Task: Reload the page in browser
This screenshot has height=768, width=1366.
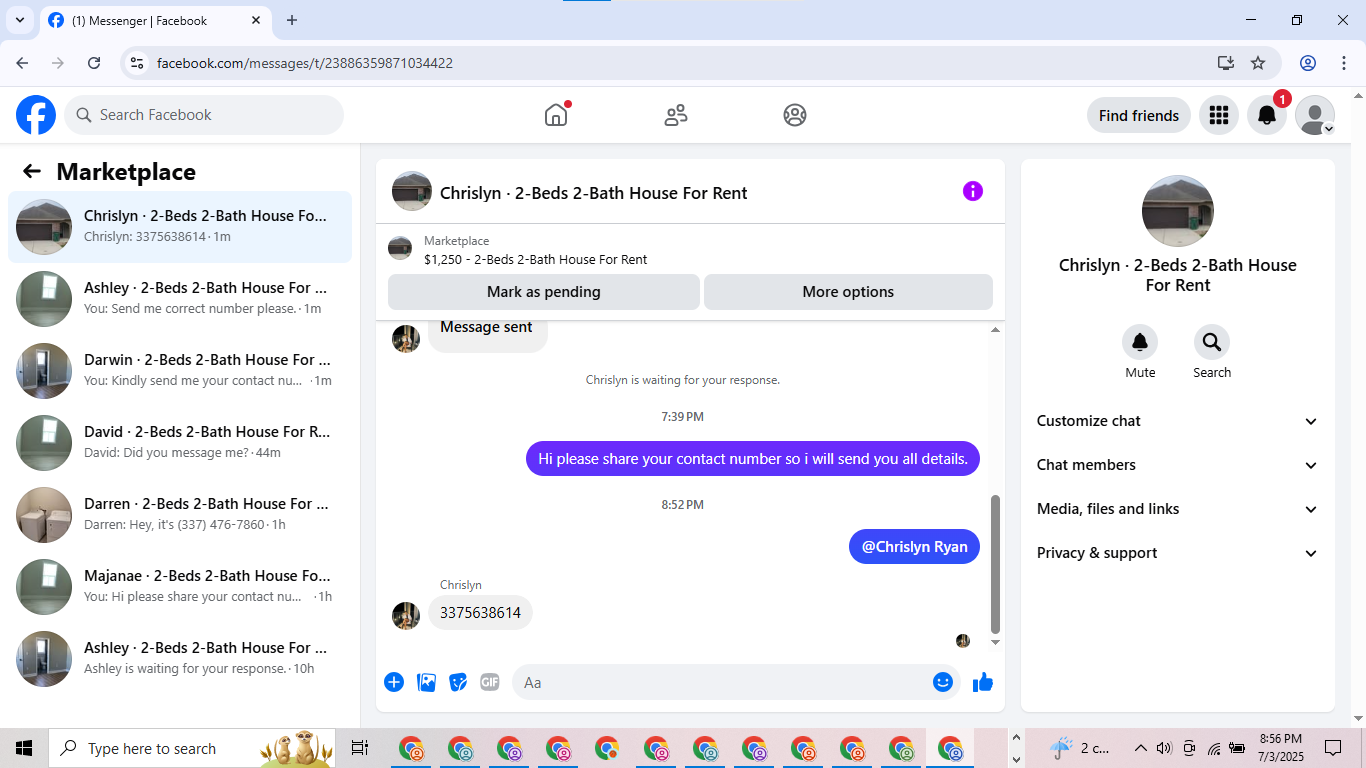Action: point(94,63)
